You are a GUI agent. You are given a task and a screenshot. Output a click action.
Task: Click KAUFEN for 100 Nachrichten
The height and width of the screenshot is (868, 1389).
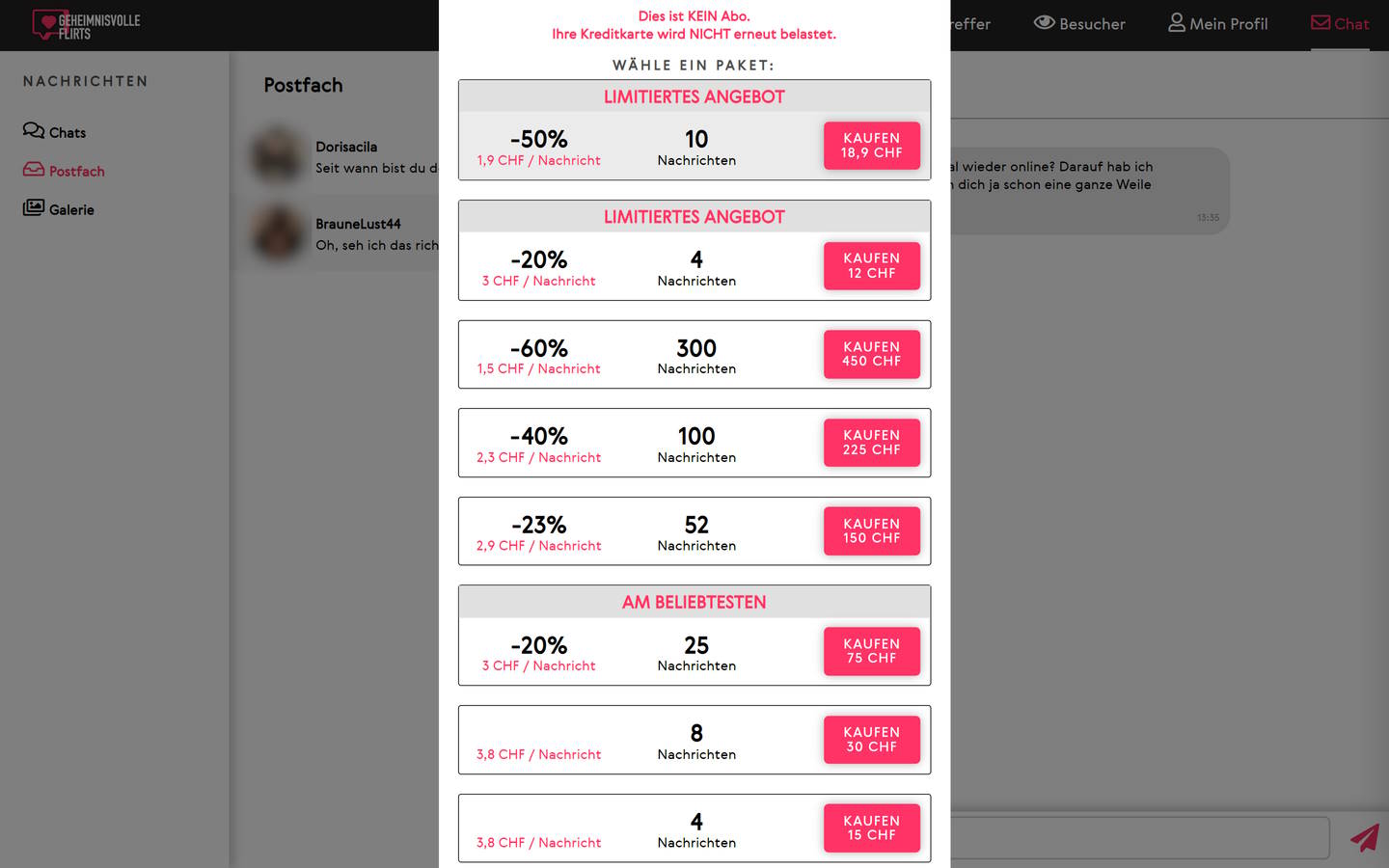[871, 442]
